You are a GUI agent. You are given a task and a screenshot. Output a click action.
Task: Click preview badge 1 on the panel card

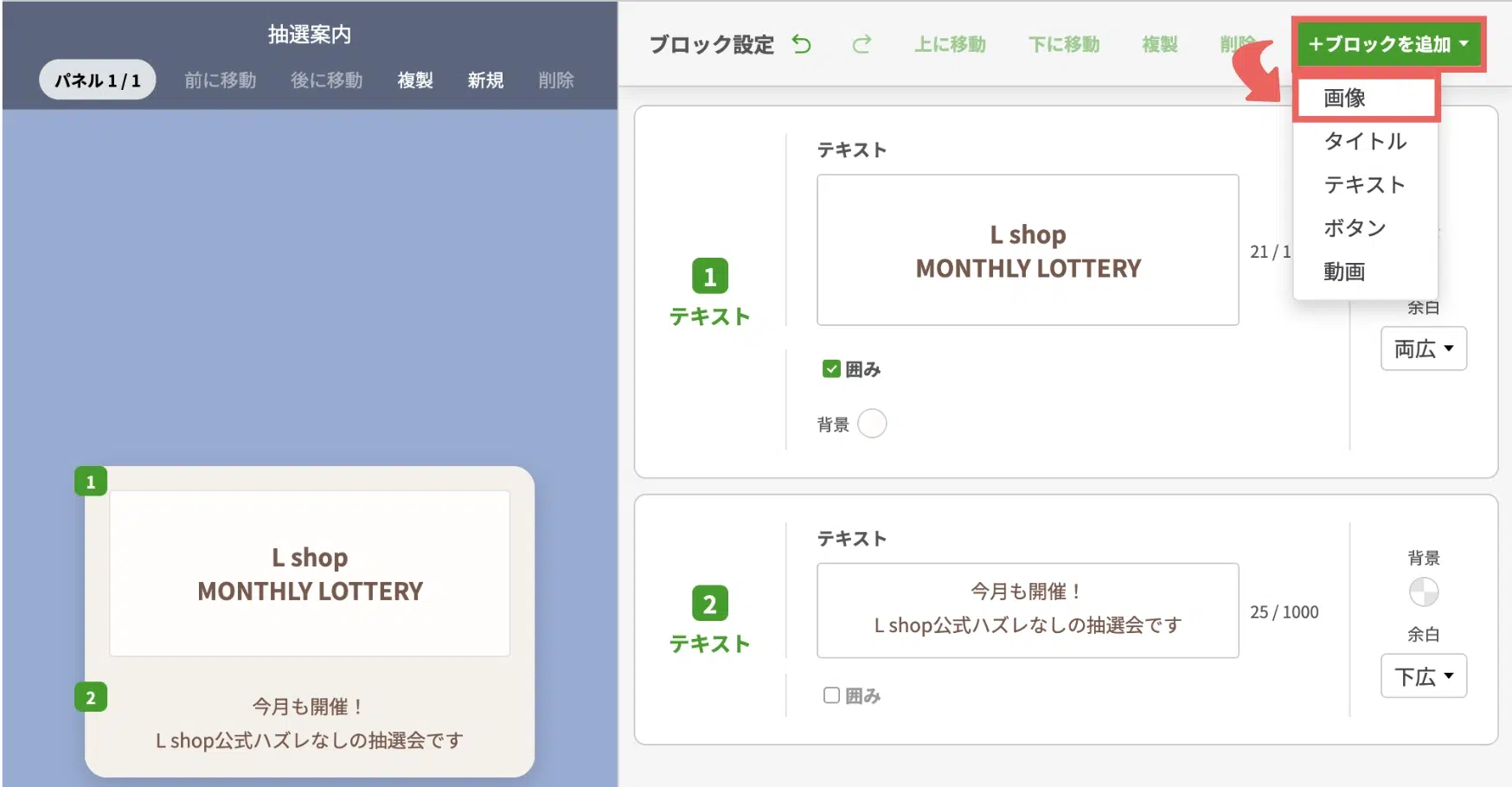pyautogui.click(x=91, y=482)
